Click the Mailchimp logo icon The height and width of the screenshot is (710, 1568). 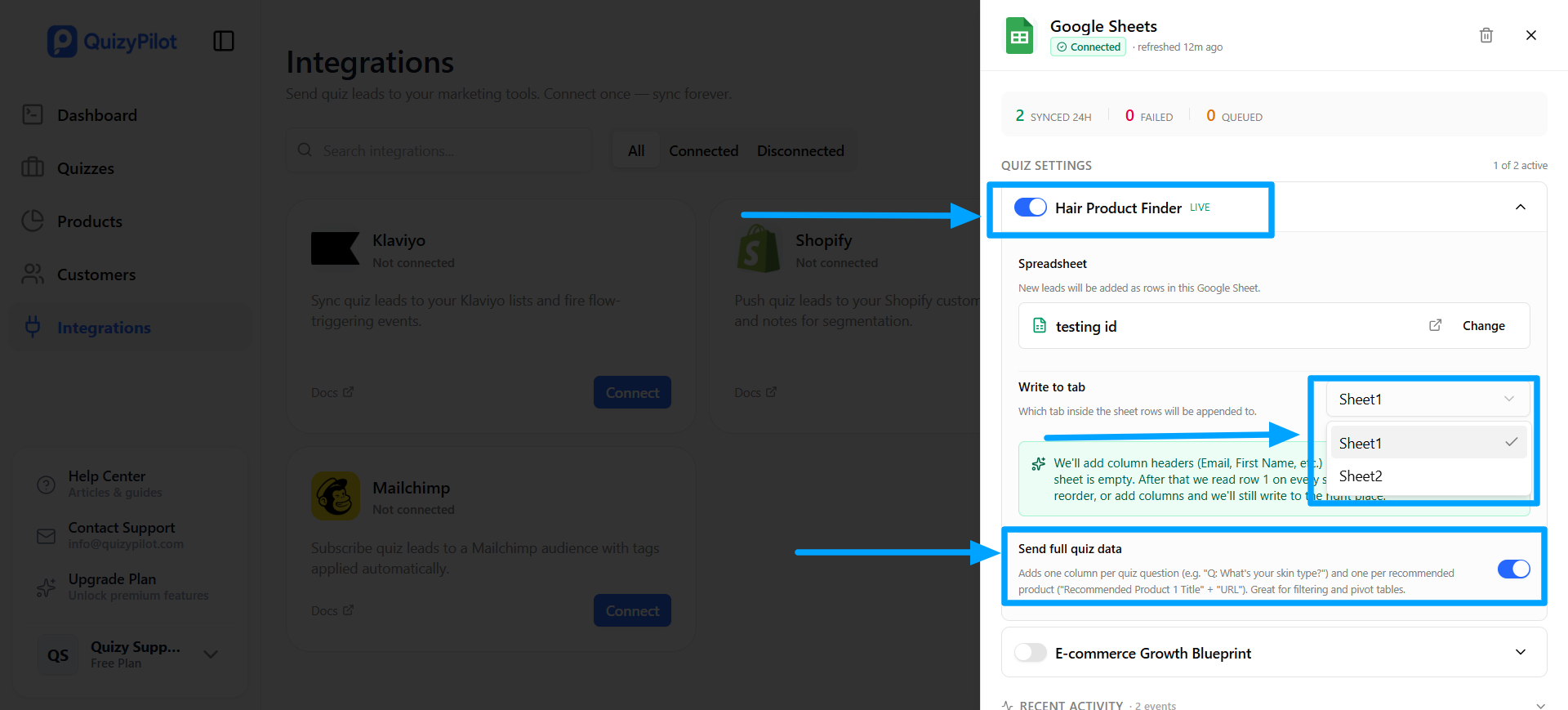(x=336, y=496)
